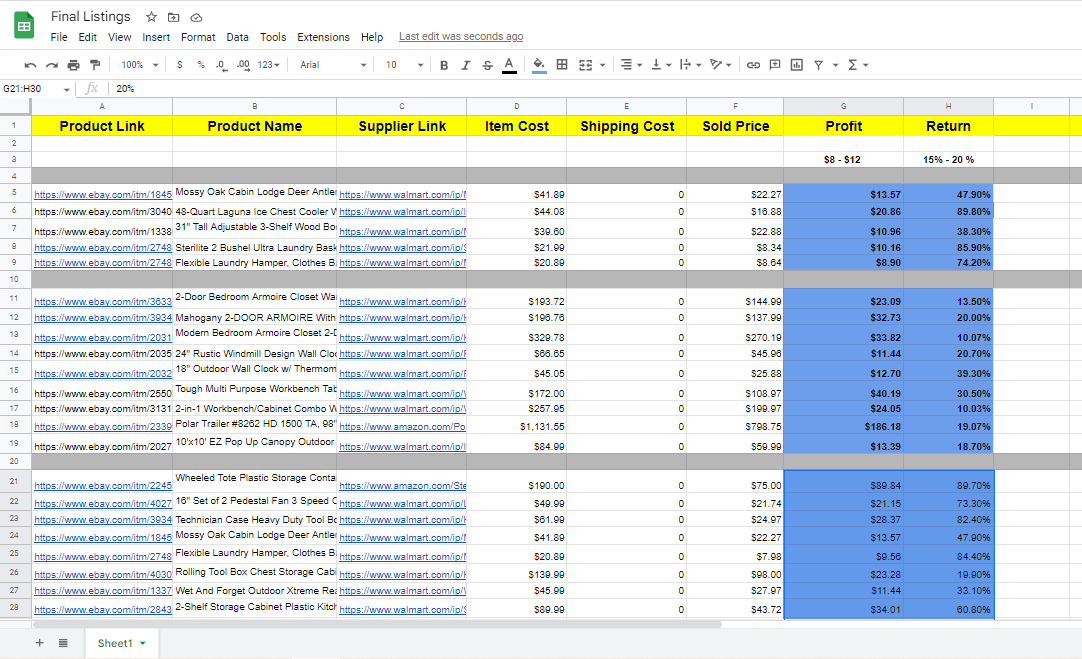The width and height of the screenshot is (1082, 659).
Task: Open the Walmart supplier link in row 11
Action: click(x=402, y=302)
